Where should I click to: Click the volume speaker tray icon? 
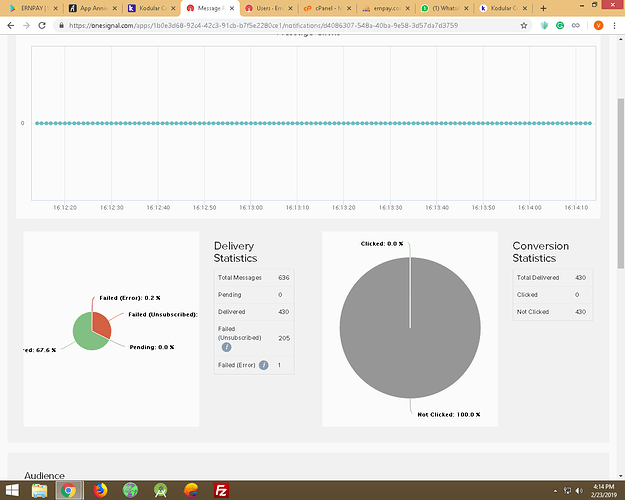(x=579, y=491)
